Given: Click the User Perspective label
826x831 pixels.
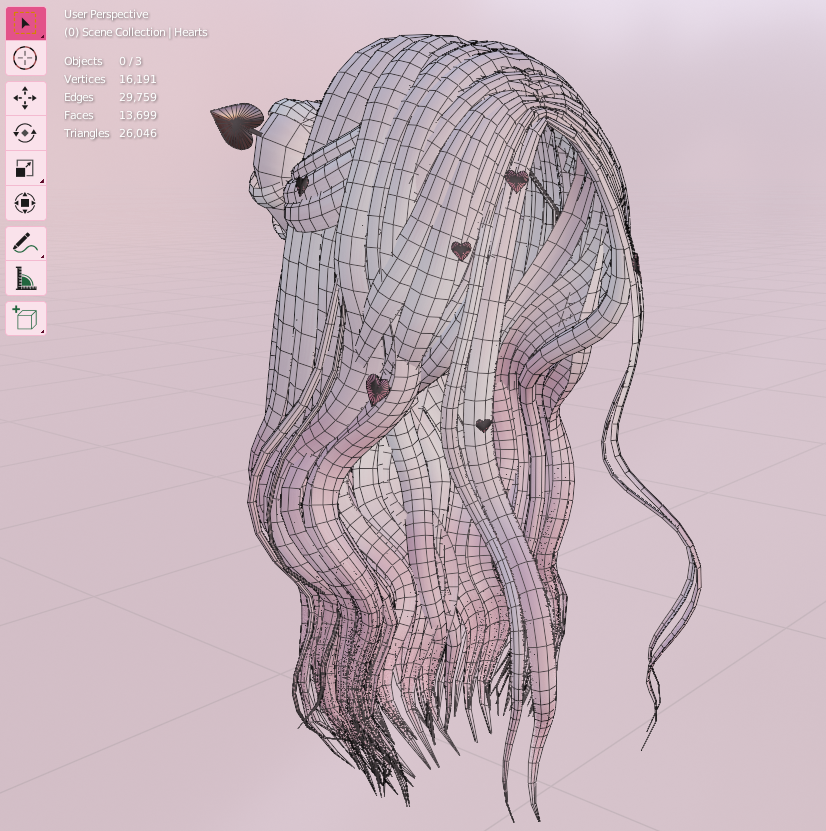Looking at the screenshot, I should tap(104, 14).
